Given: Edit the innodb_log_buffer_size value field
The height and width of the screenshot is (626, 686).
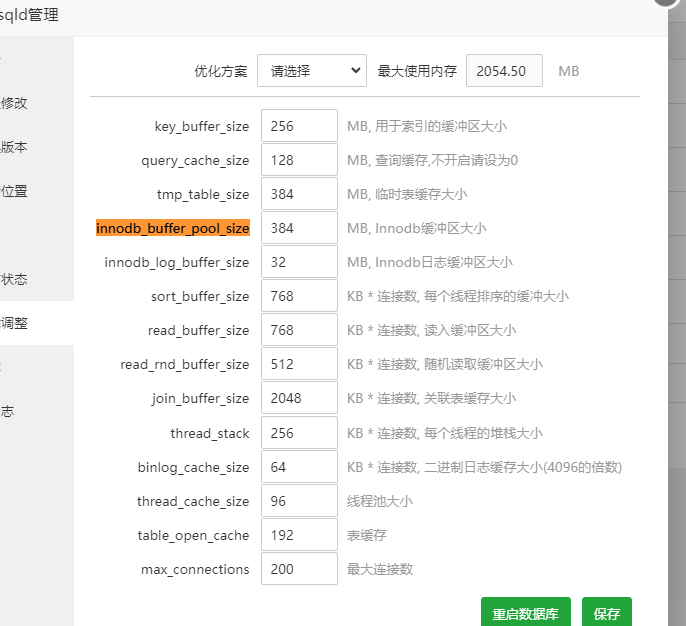Looking at the screenshot, I should pos(299,262).
